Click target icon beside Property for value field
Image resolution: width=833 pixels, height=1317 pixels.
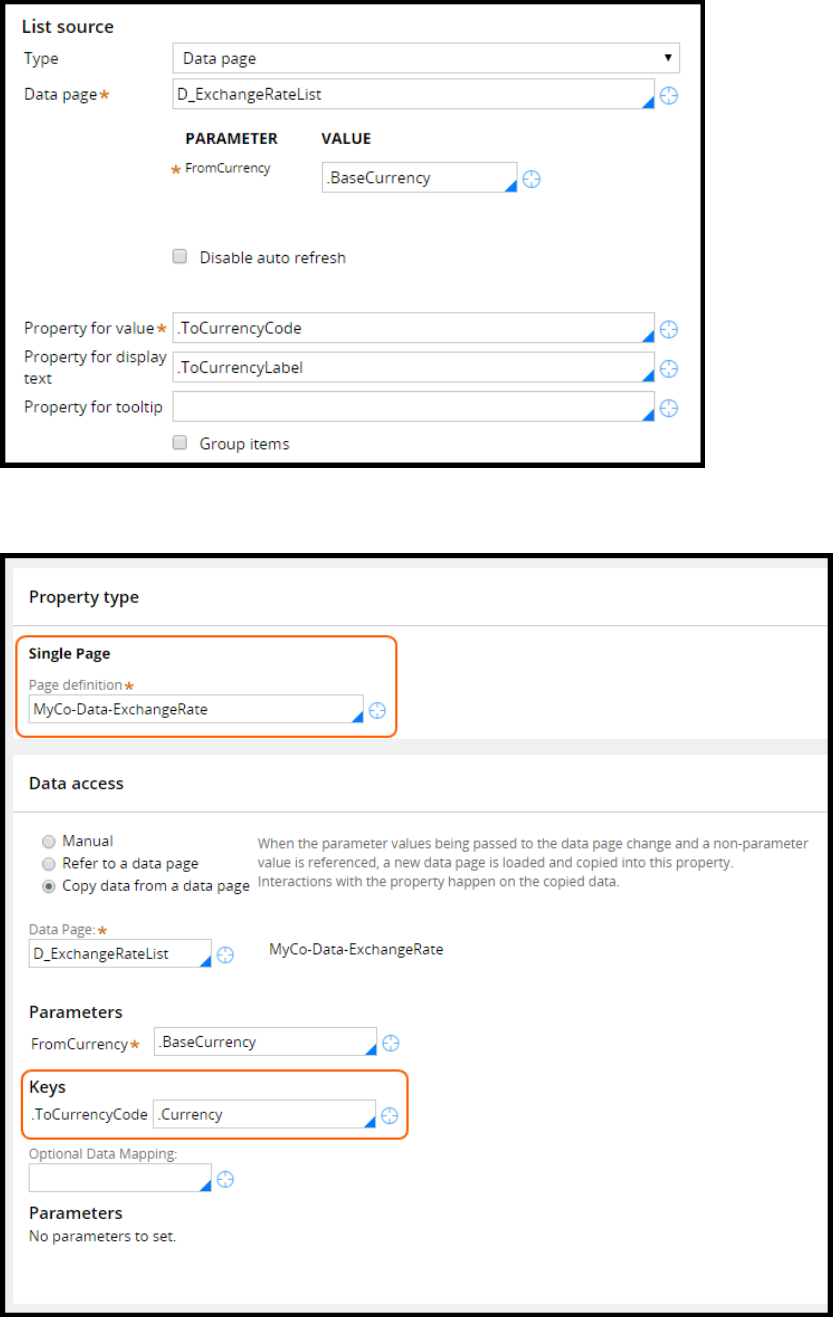tap(670, 329)
